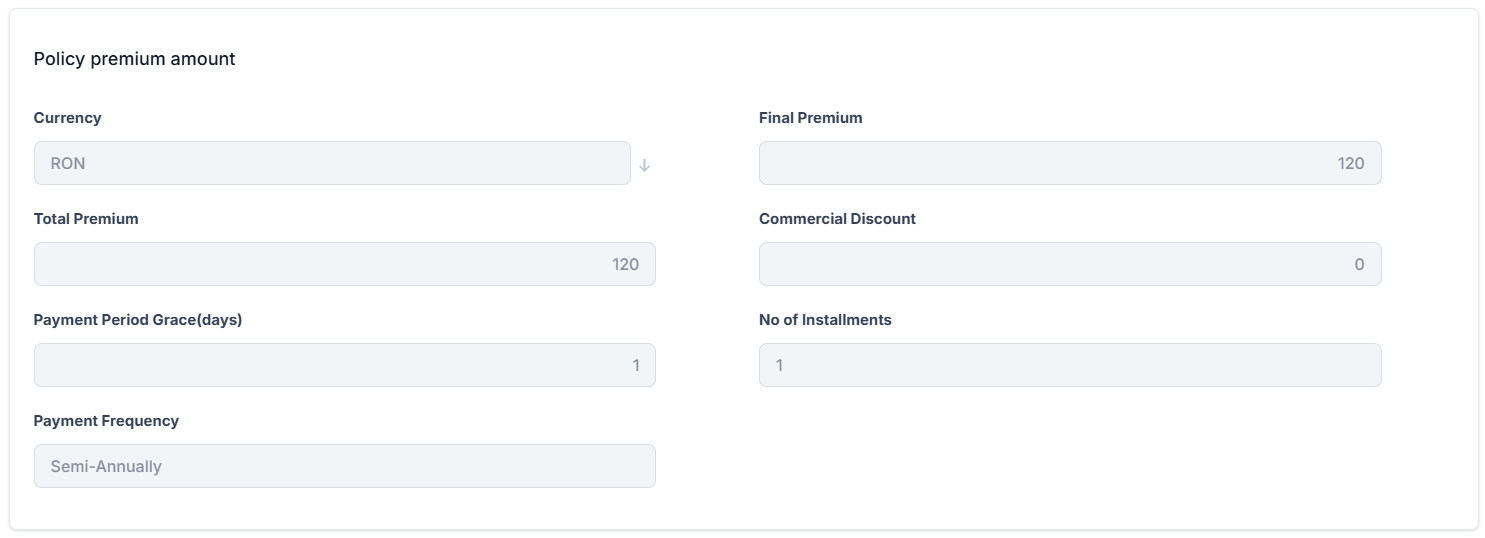Click the Commercial Discount label
The width and height of the screenshot is (1485, 538).
[837, 219]
